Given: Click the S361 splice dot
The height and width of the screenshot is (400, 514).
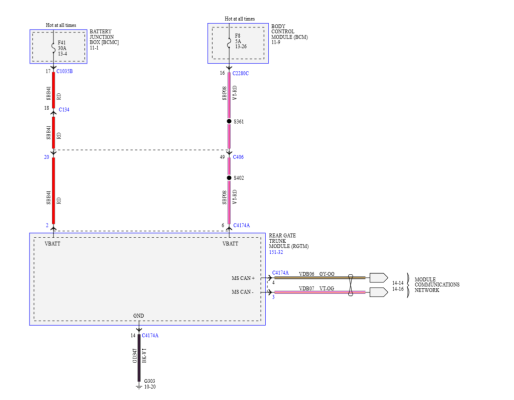Looking at the screenshot, I should tap(229, 121).
